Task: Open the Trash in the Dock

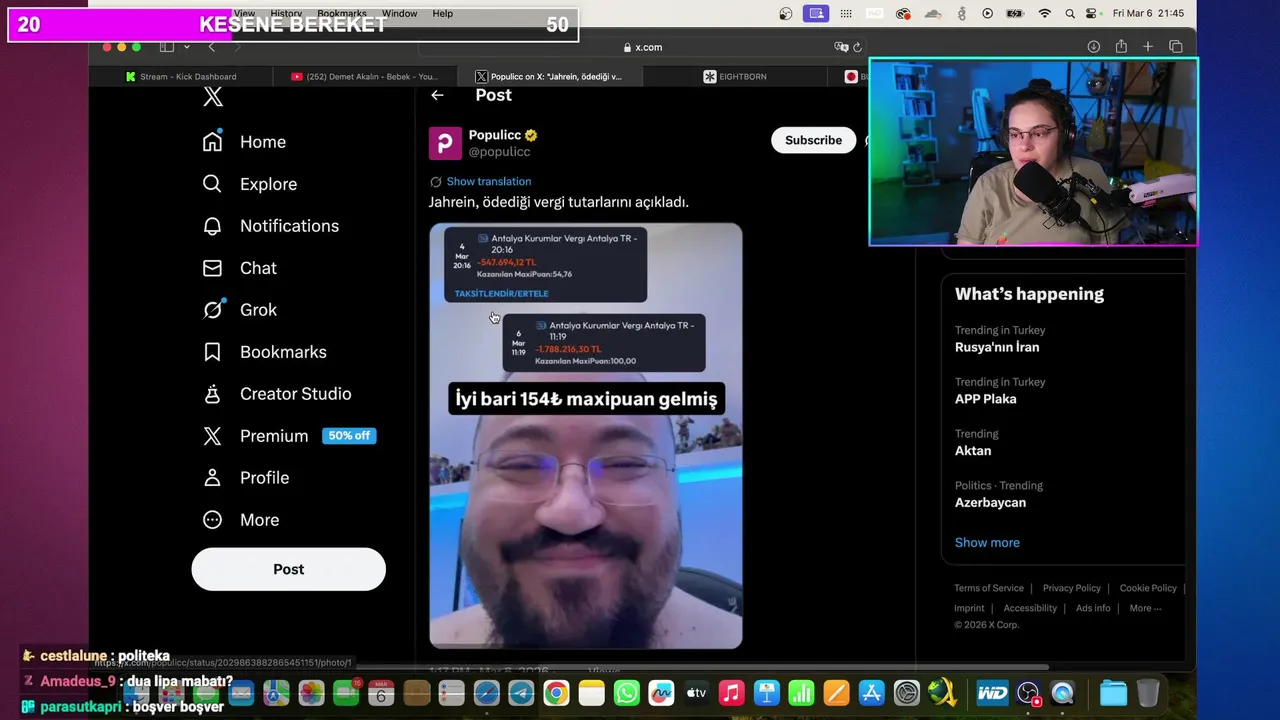Action: tap(1148, 693)
